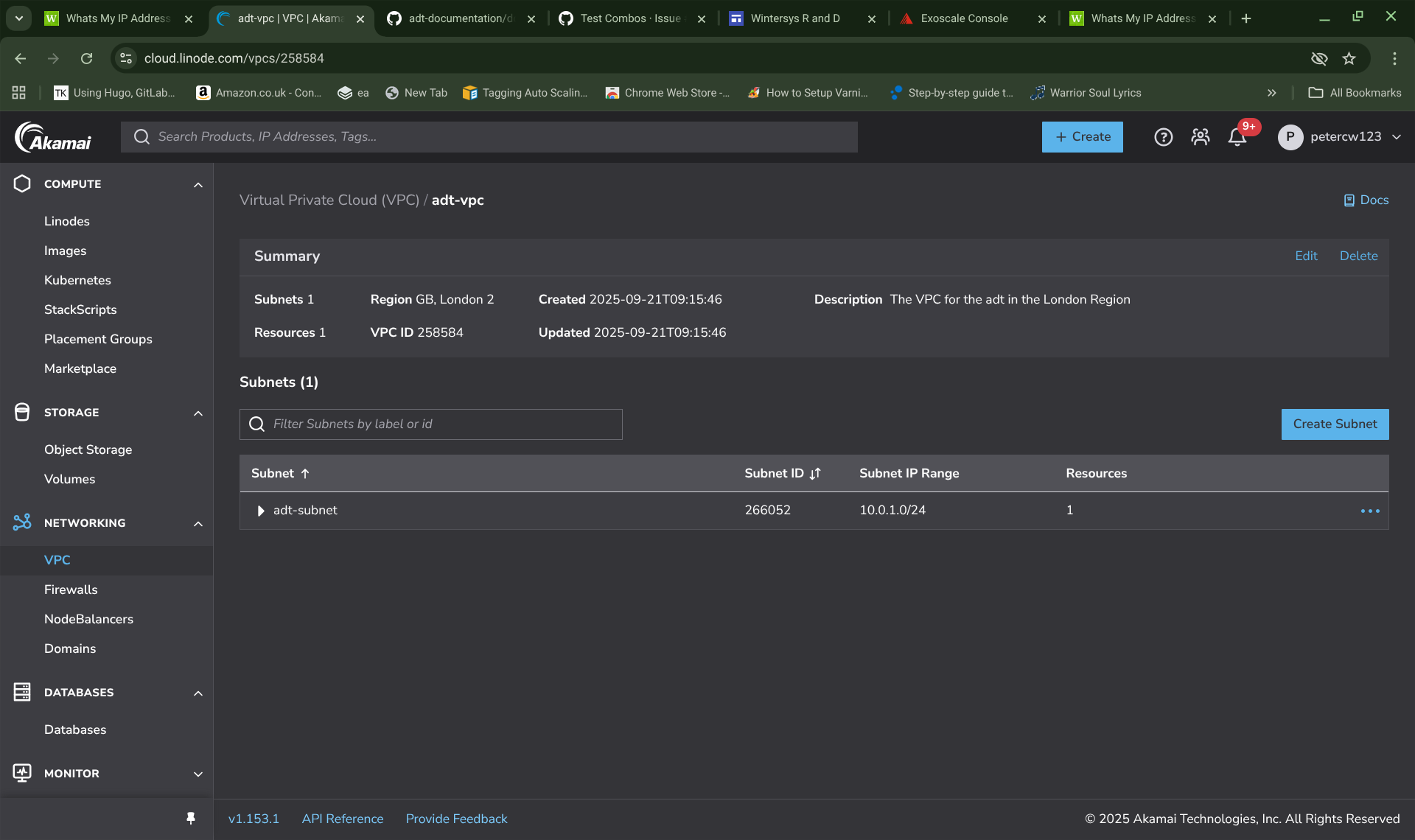Click the Akamai logo

tap(53, 137)
